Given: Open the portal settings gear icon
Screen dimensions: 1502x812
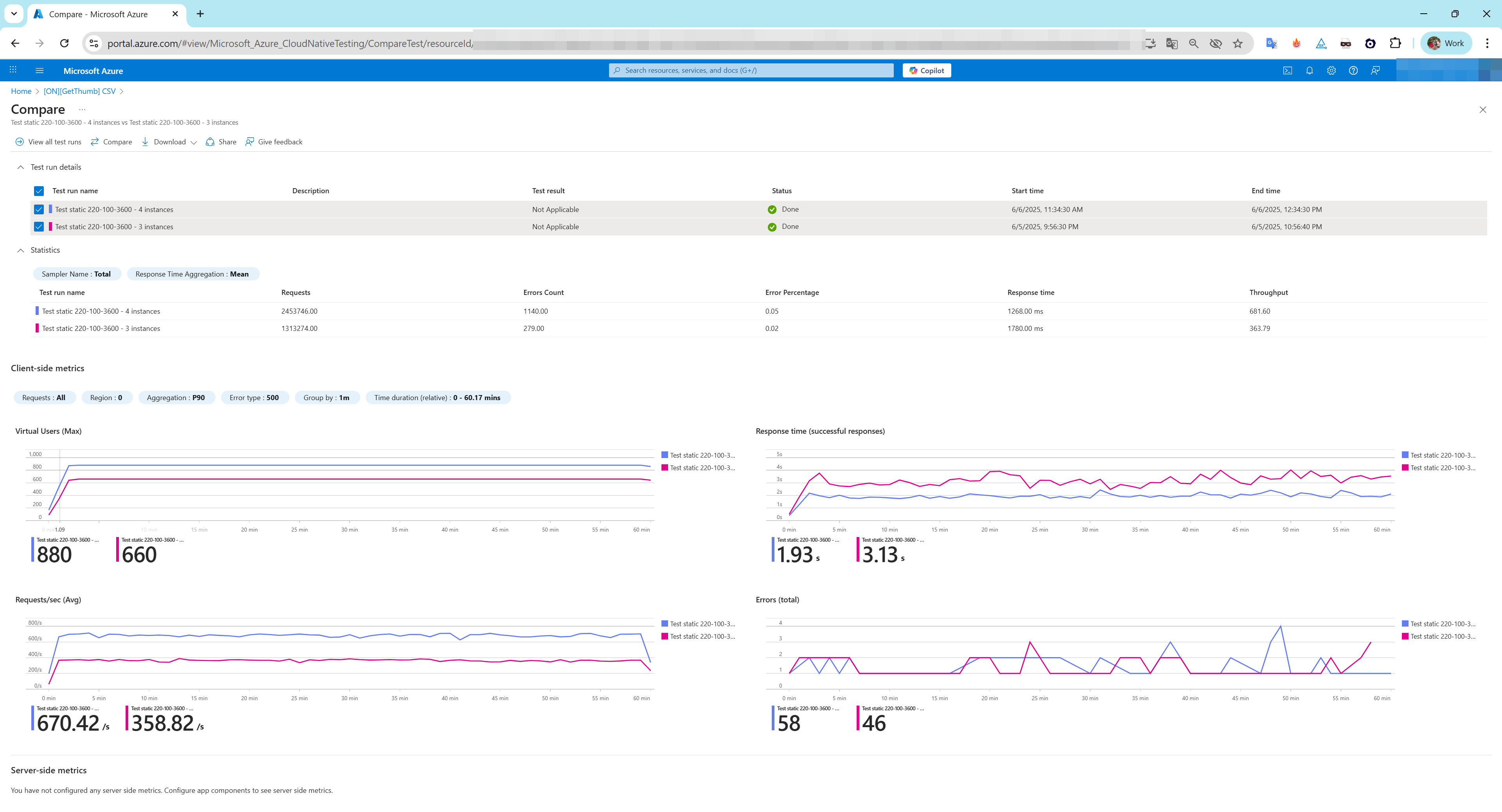Looking at the screenshot, I should [1331, 70].
